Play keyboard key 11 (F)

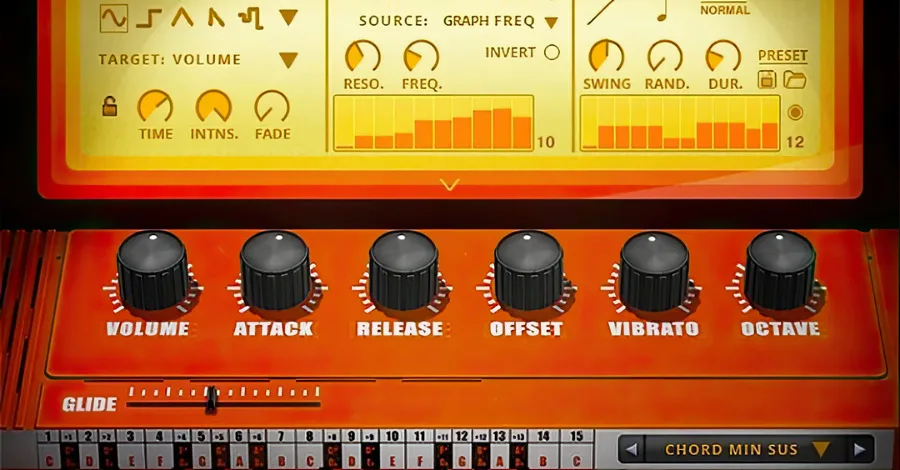pos(420,450)
